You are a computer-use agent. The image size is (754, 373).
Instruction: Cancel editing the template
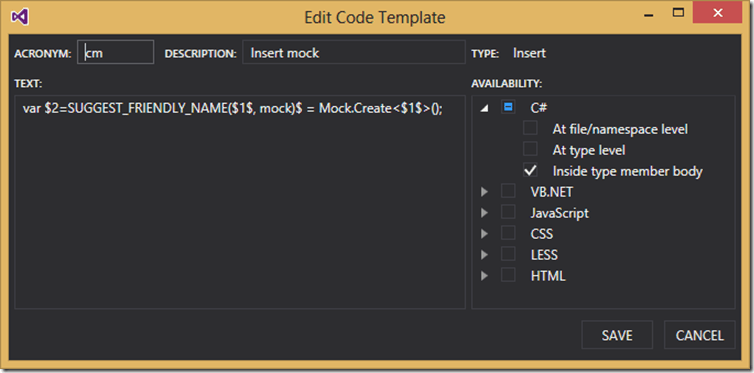tap(700, 335)
